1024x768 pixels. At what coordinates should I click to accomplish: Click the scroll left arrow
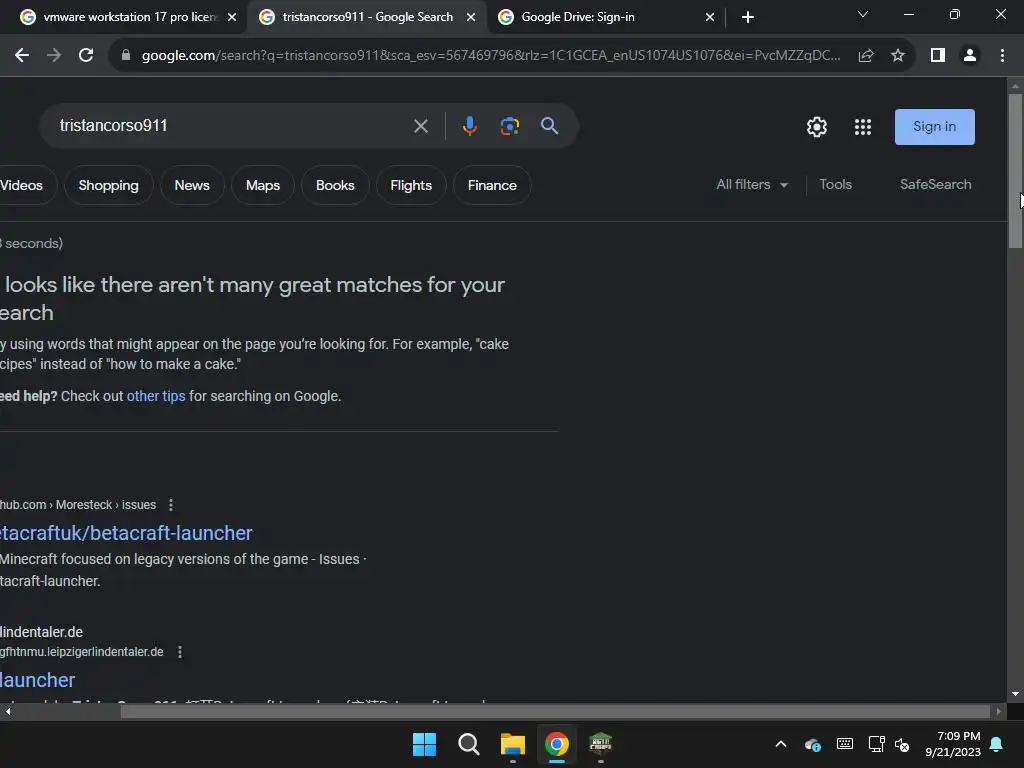[7, 711]
